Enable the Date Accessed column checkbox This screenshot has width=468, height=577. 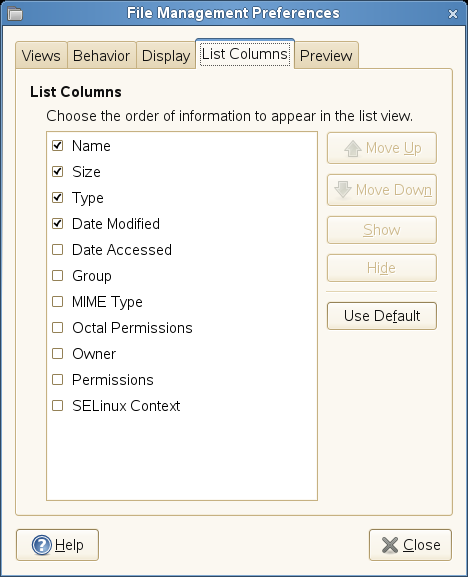57,249
